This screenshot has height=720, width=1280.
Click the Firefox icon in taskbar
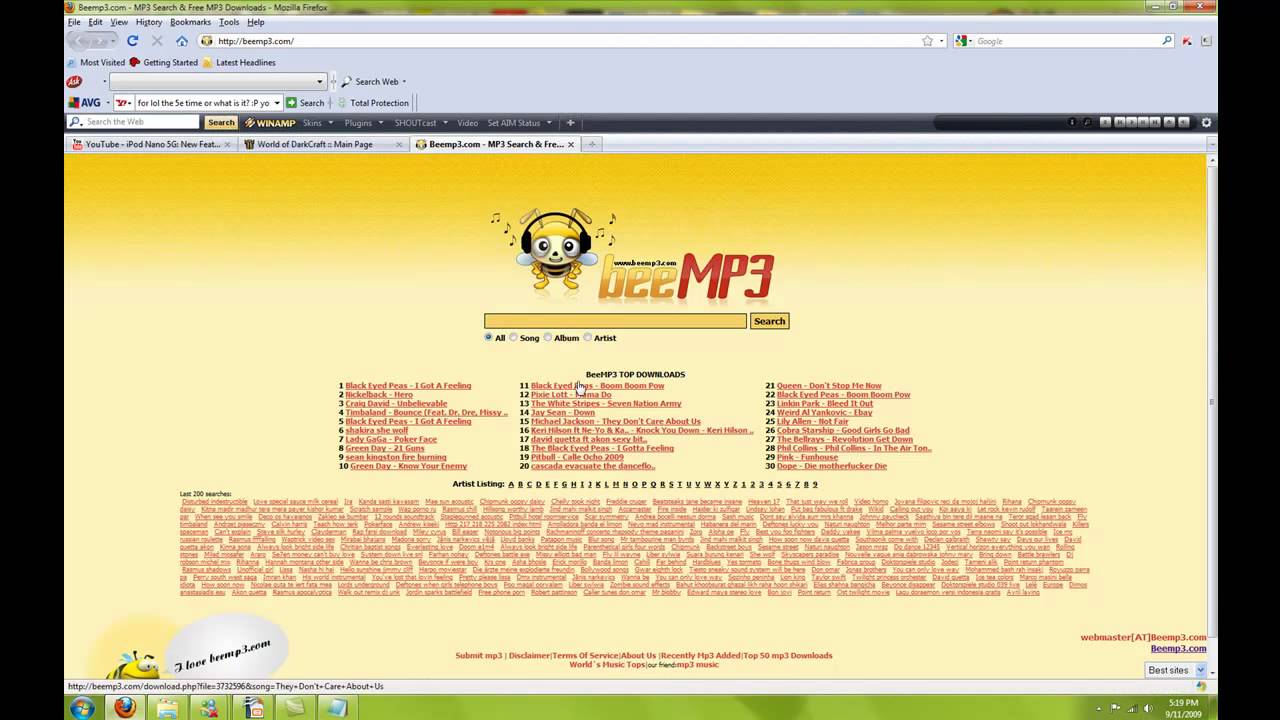125,707
